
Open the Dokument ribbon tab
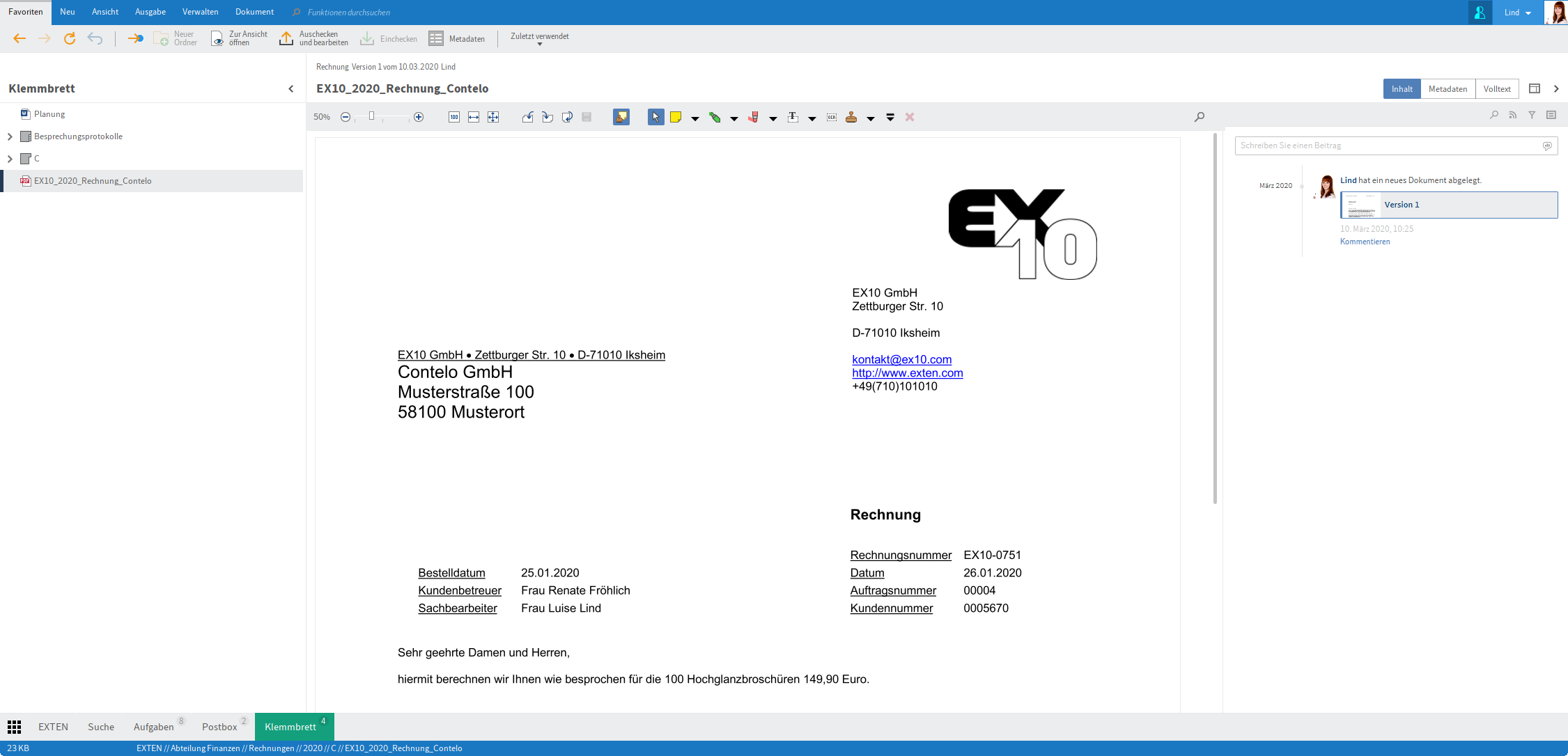[x=254, y=12]
